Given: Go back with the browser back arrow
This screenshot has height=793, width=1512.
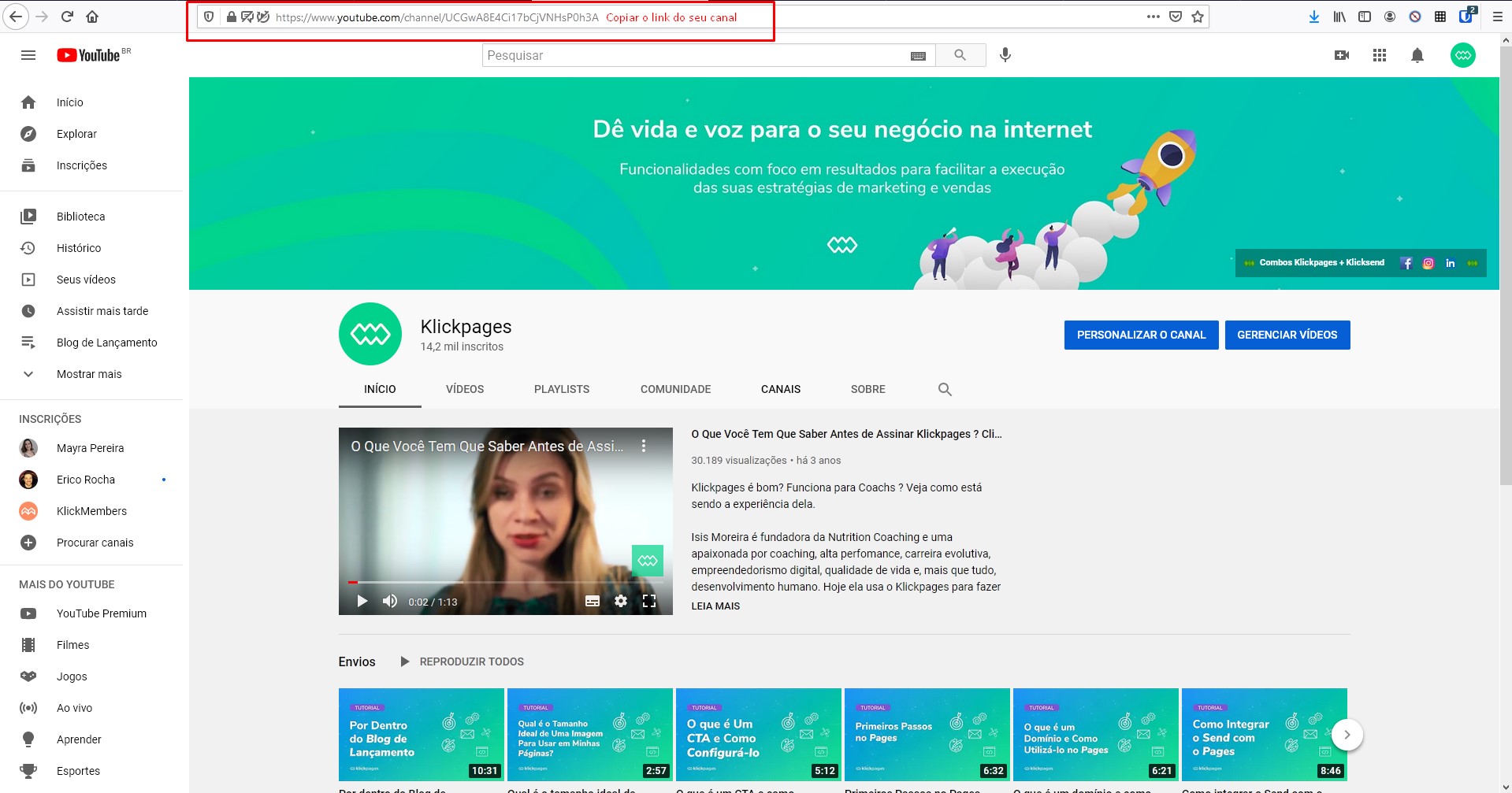Looking at the screenshot, I should pos(16,17).
